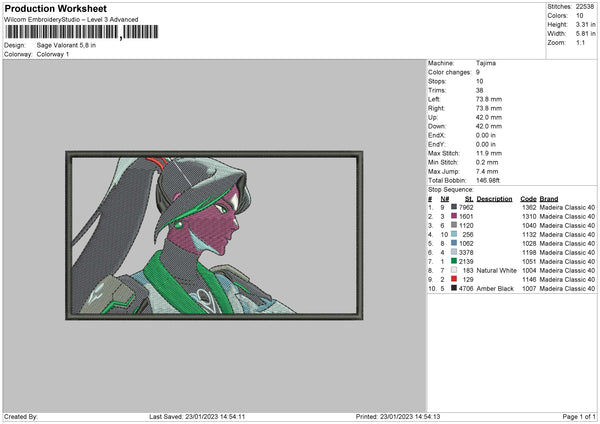Click the design name 'Sage Valorant 5,8 in'
600x424 pixels.
66,45
